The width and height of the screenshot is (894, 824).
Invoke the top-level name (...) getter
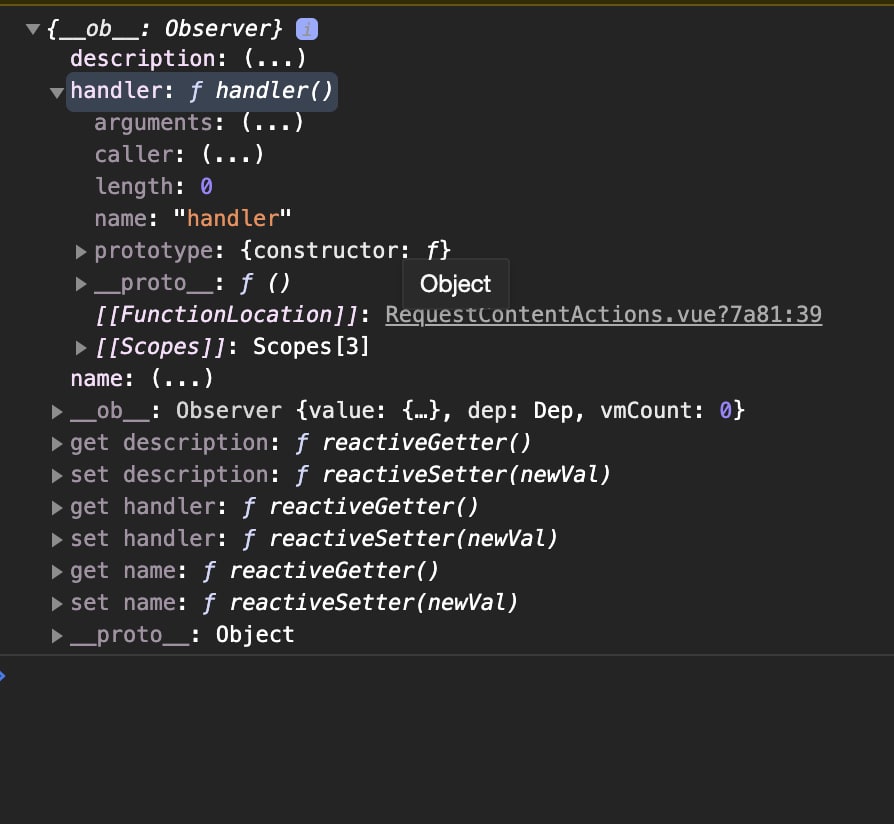pyautogui.click(x=182, y=378)
